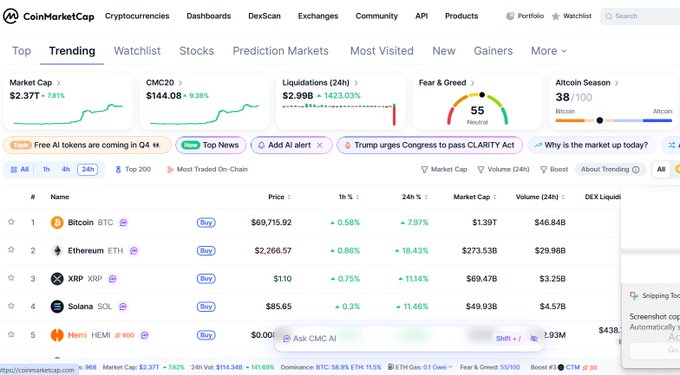Open AI chat icon next to BTC

(x=124, y=222)
